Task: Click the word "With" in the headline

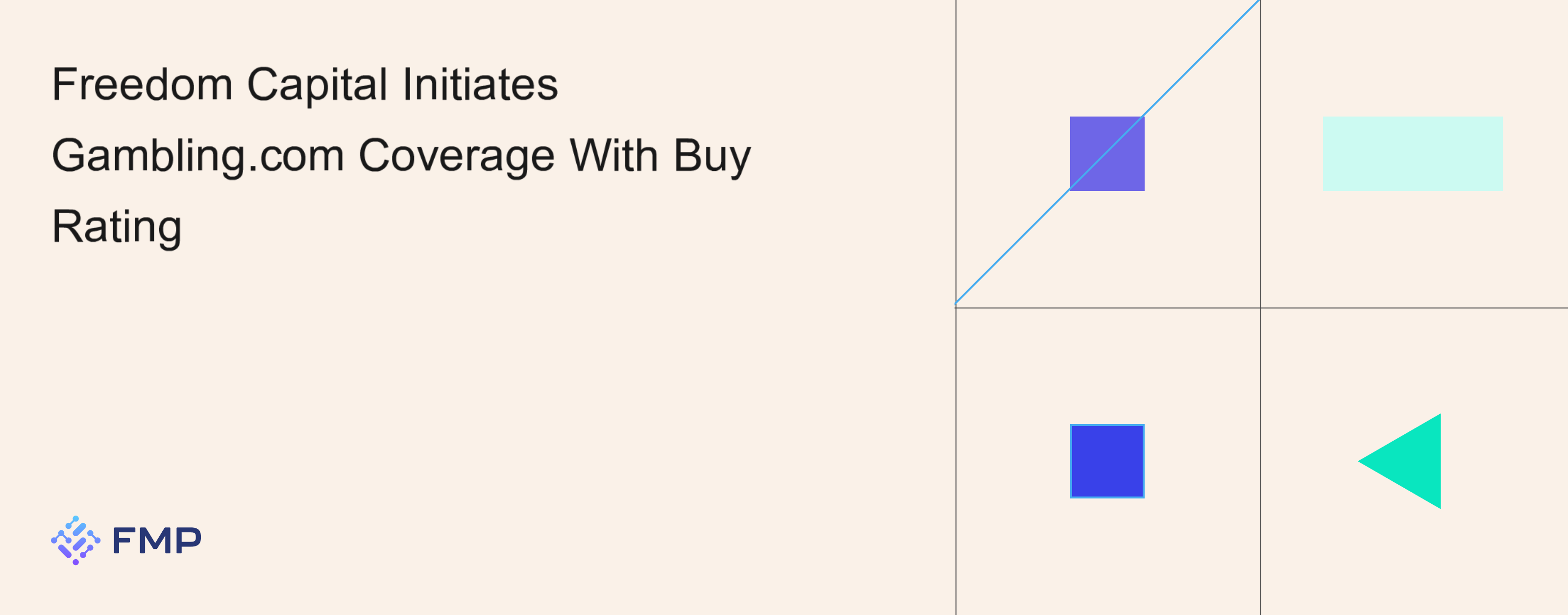Action: pos(613,155)
